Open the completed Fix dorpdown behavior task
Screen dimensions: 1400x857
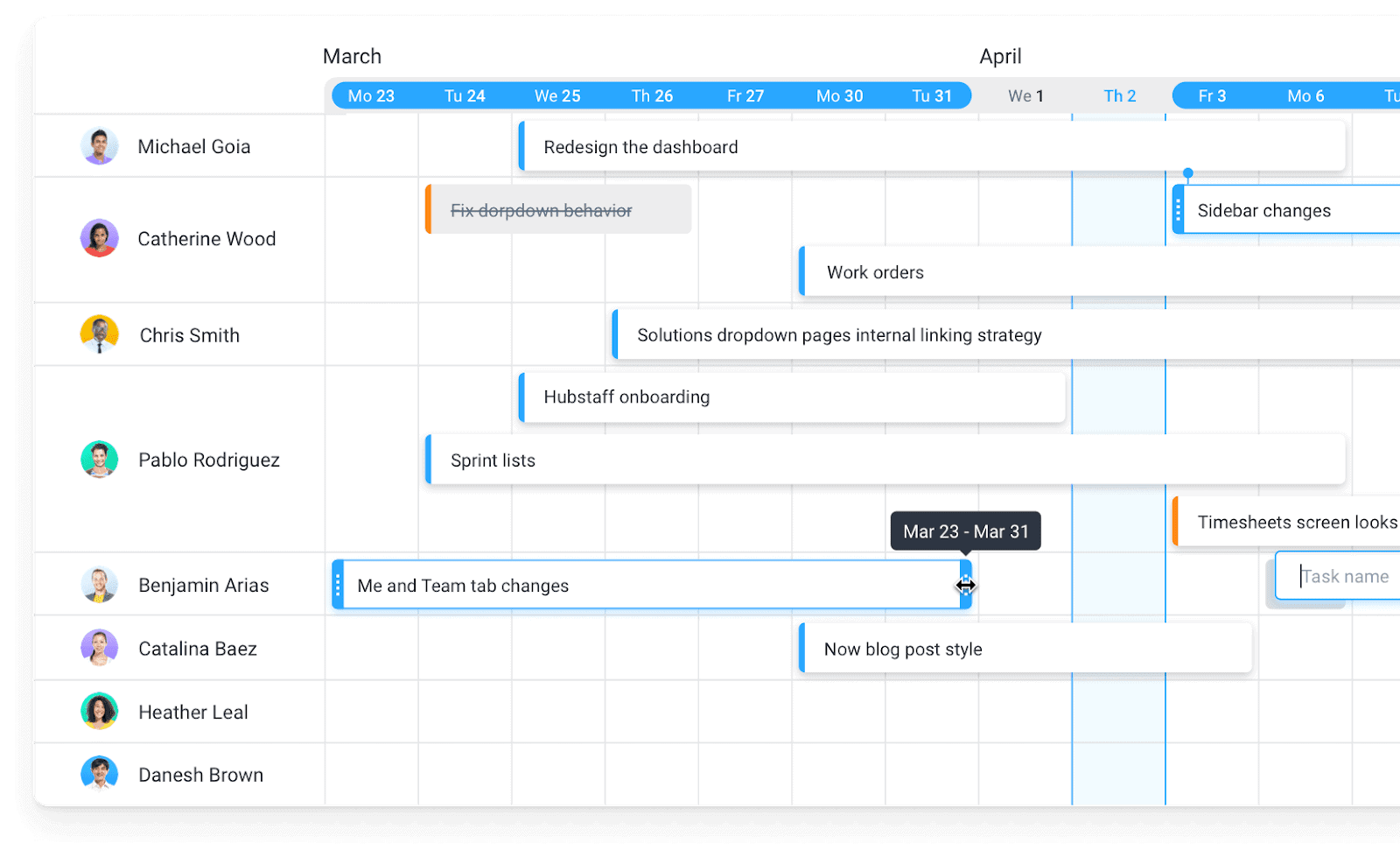coord(558,209)
